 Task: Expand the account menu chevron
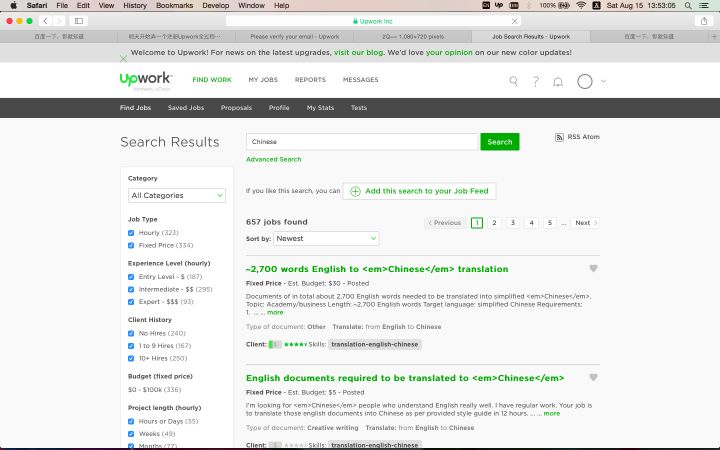tap(603, 81)
